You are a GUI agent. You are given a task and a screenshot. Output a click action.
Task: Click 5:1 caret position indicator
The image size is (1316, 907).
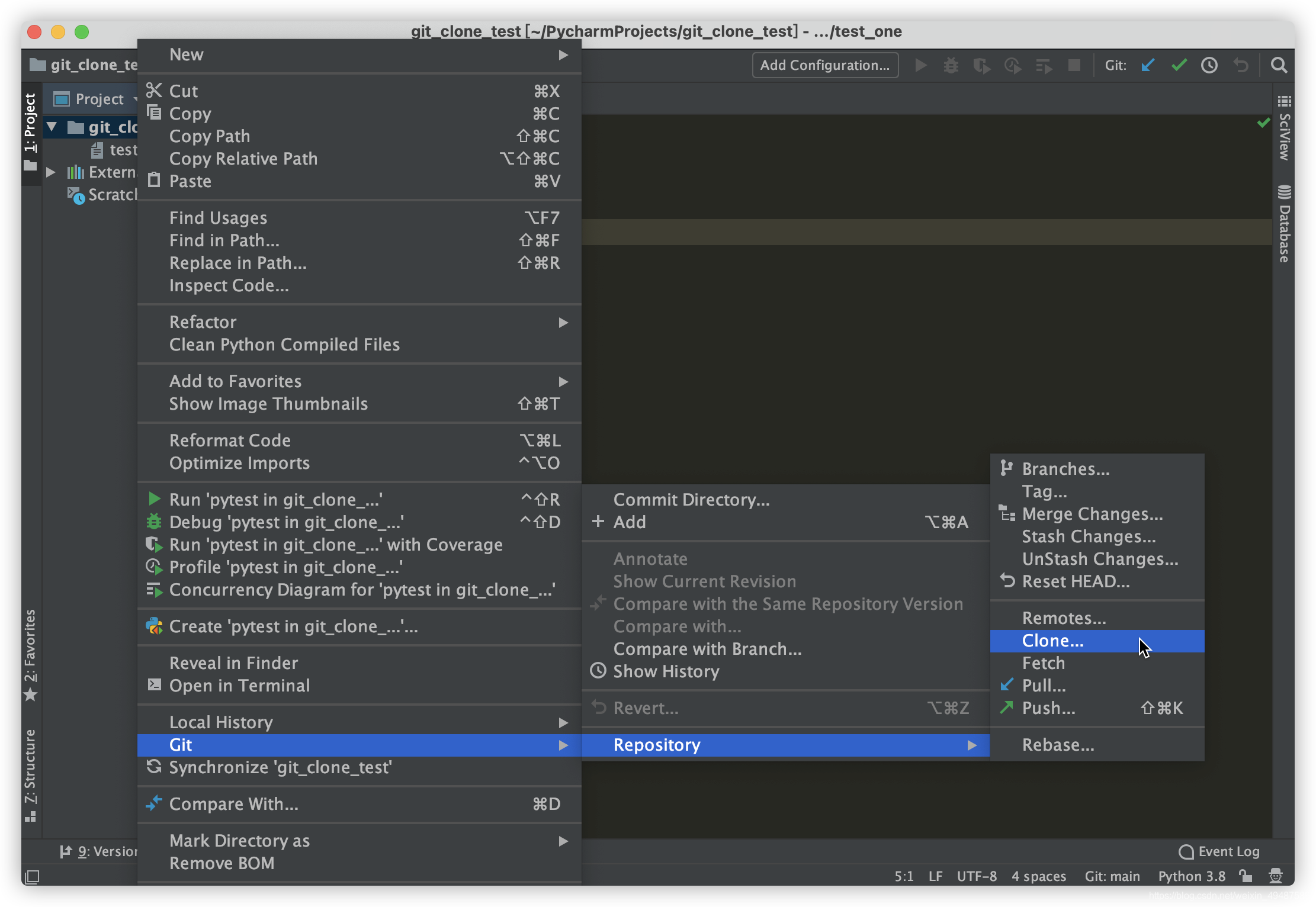(x=904, y=876)
